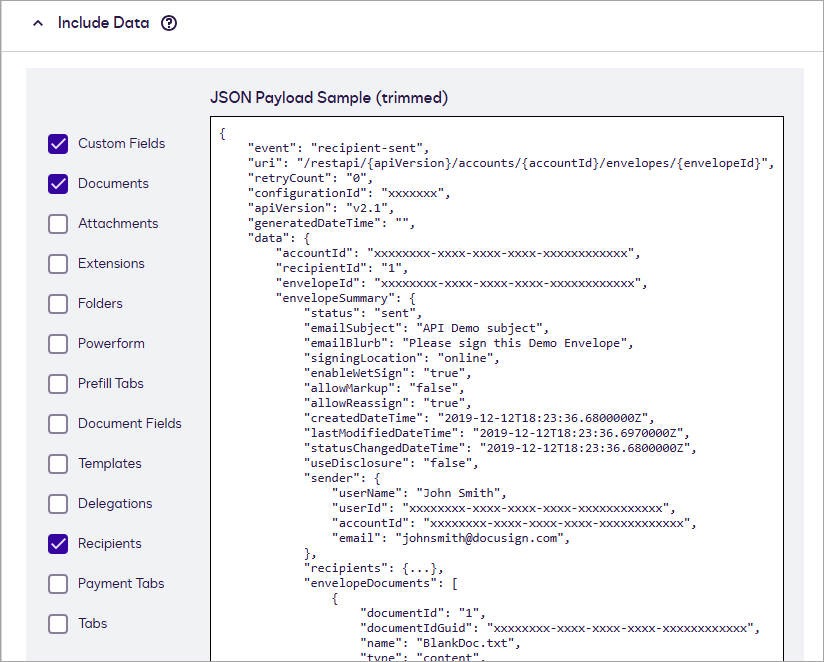Screen dimensions: 824x662
Task: Tick the Tabs checkbox
Action: pyautogui.click(x=58, y=624)
